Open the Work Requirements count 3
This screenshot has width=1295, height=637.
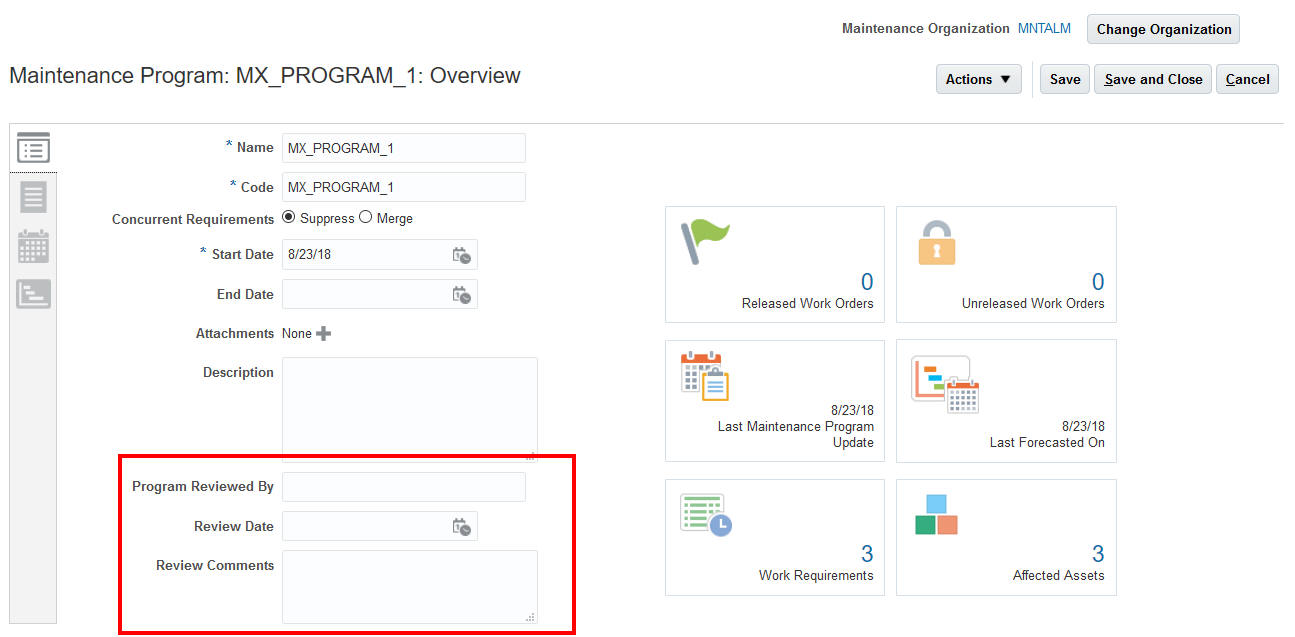(x=867, y=554)
